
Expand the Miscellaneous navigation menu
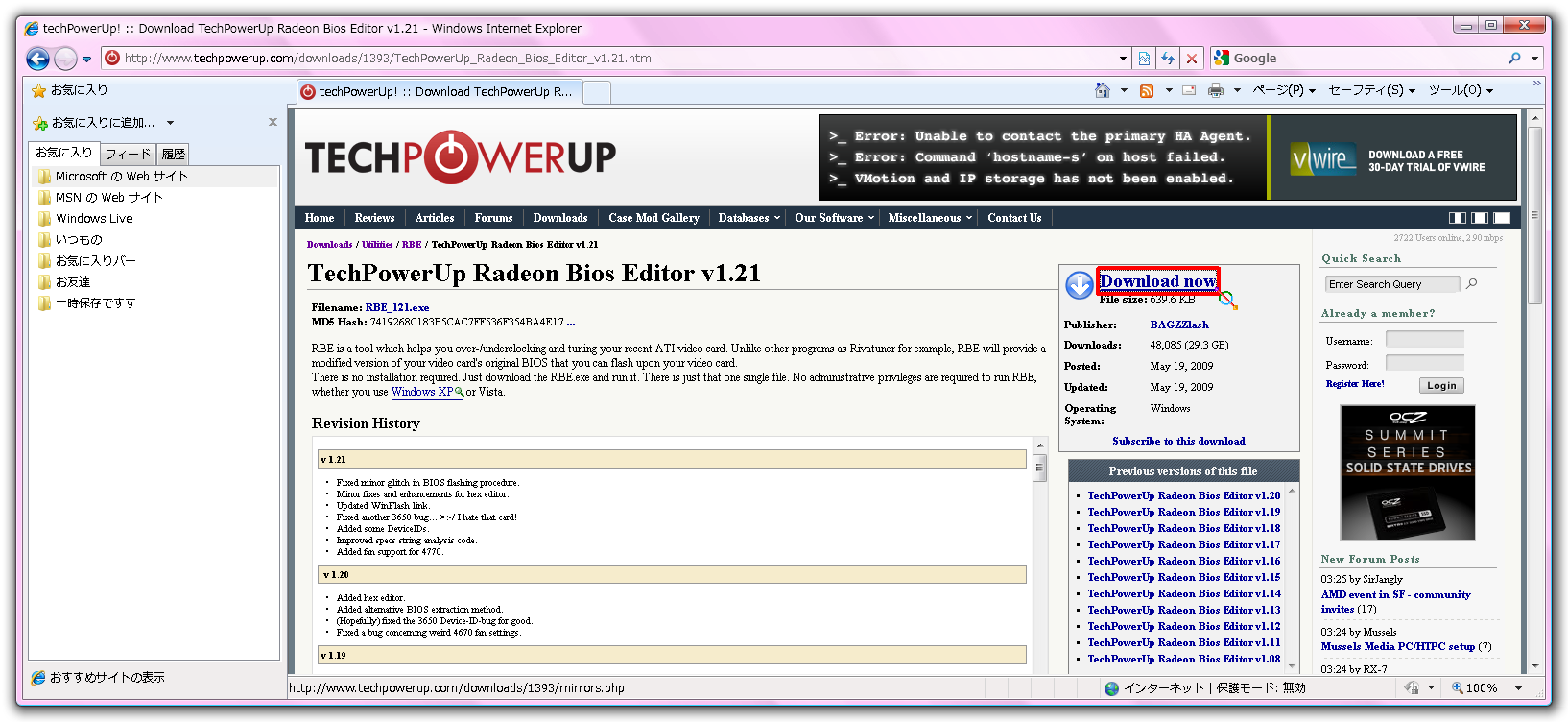coord(929,218)
